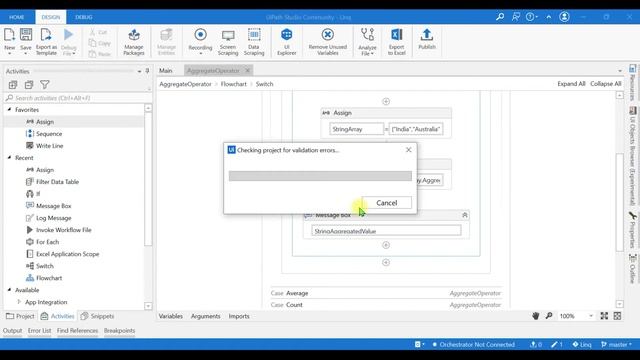Switch to the DEBUG ribbon tab
This screenshot has height=360, width=640.
pos(84,17)
